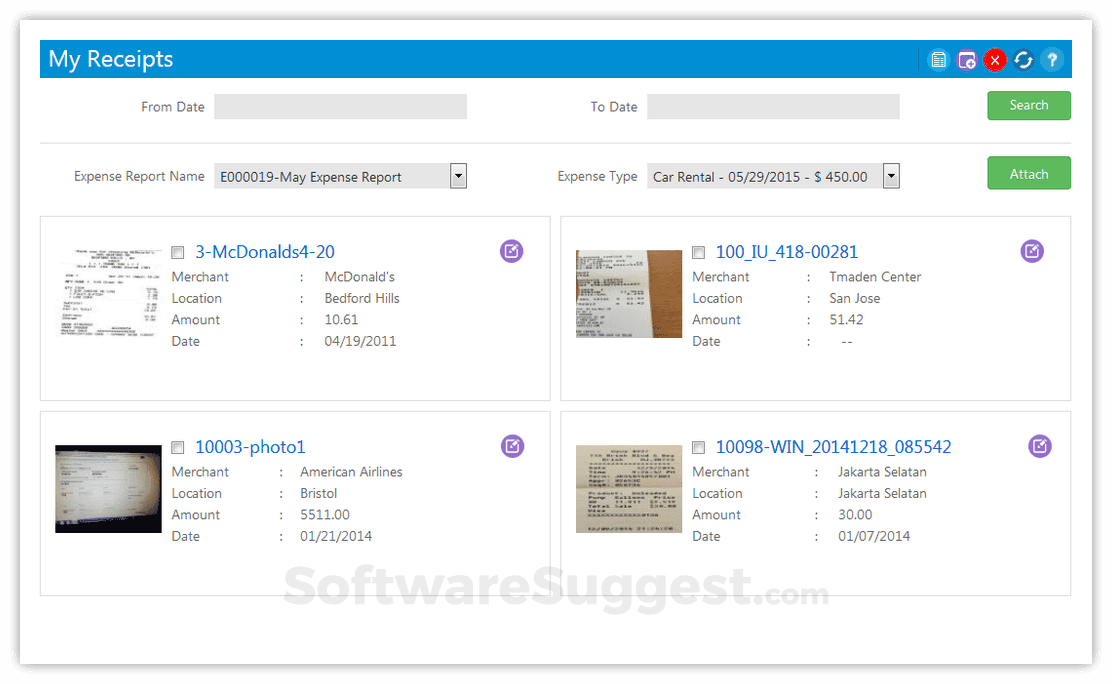This screenshot has height=684, width=1112.
Task: Open the 10098-WIN_20141218_085542 receipt link
Action: [x=834, y=446]
